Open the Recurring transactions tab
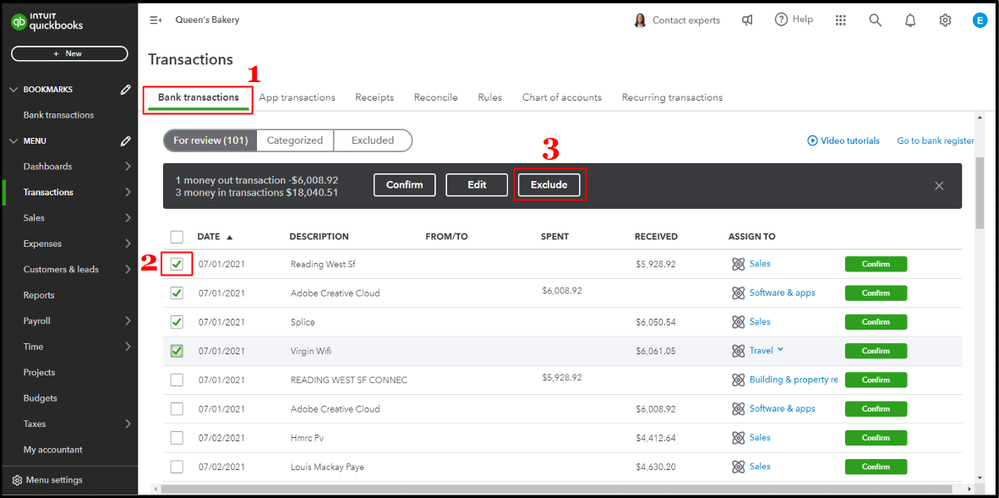Image resolution: width=999 pixels, height=498 pixels. [x=672, y=97]
